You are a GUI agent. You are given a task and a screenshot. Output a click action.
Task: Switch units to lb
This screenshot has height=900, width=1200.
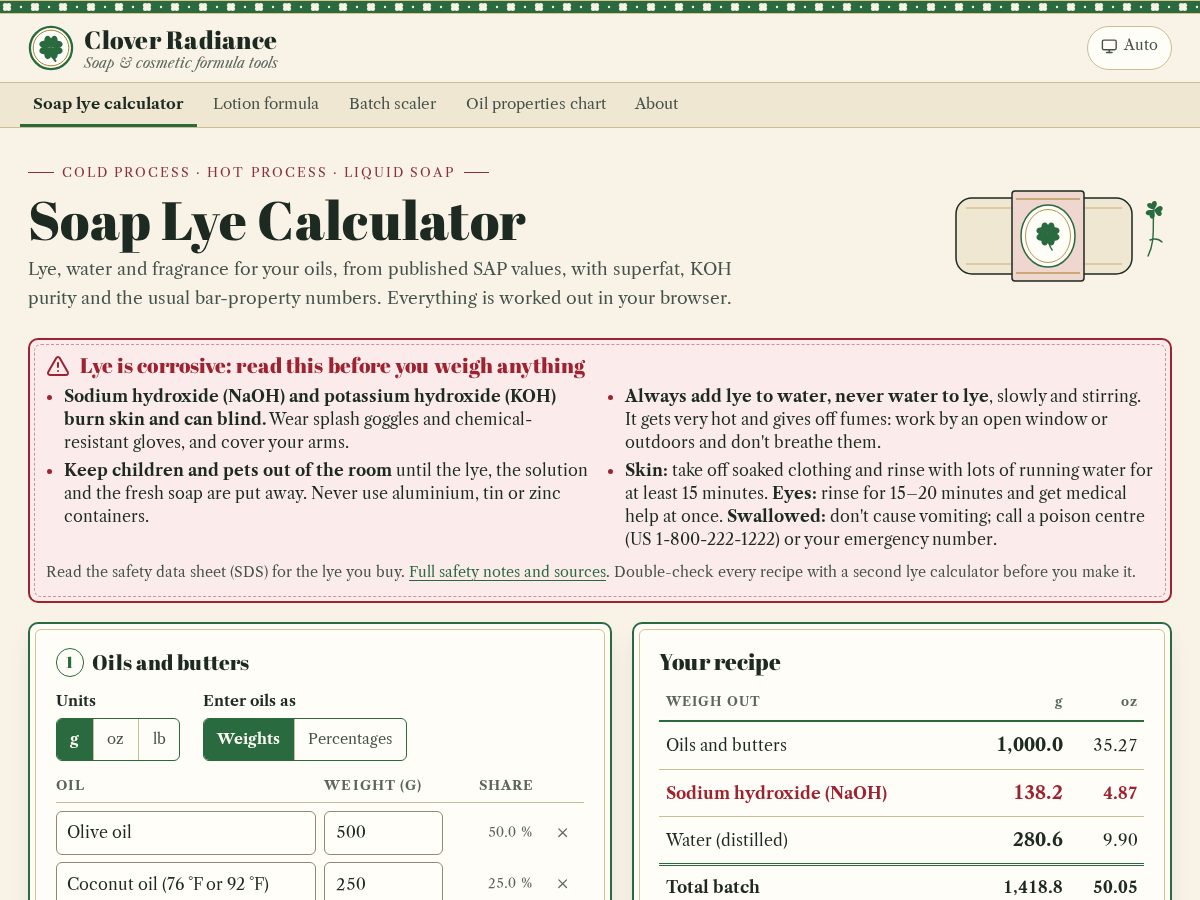[159, 739]
